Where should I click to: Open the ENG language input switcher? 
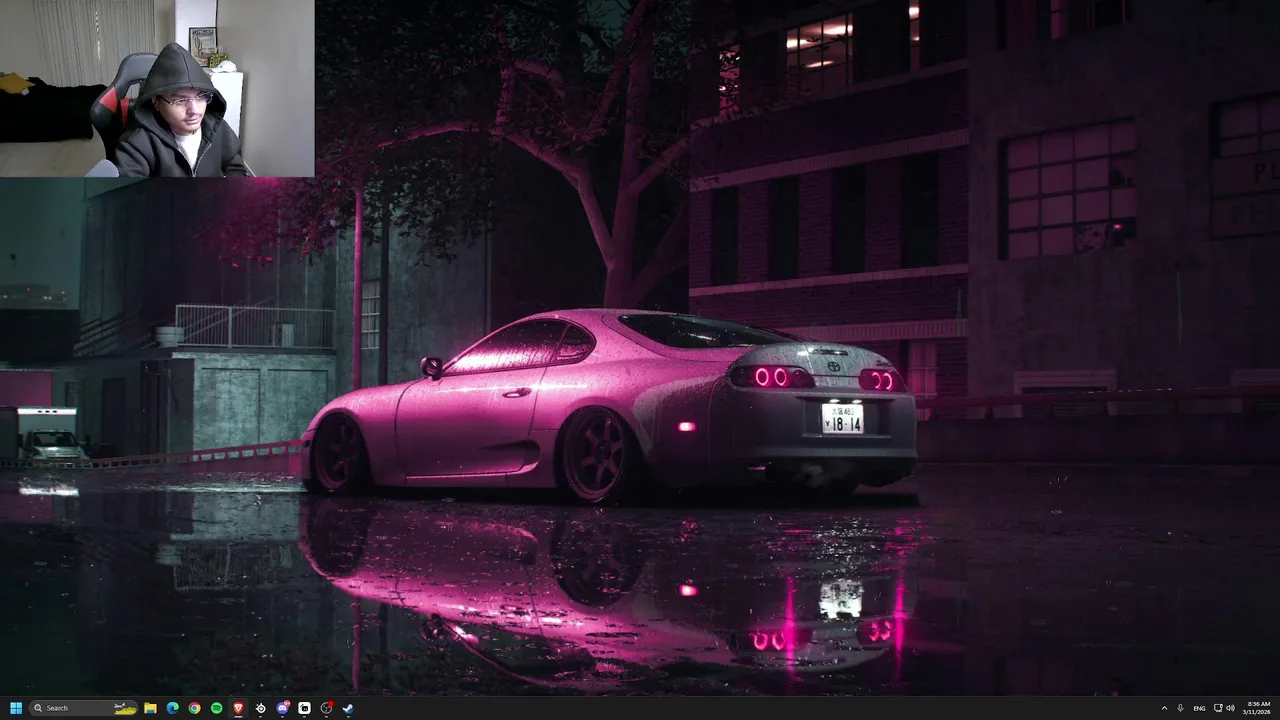tap(1199, 708)
